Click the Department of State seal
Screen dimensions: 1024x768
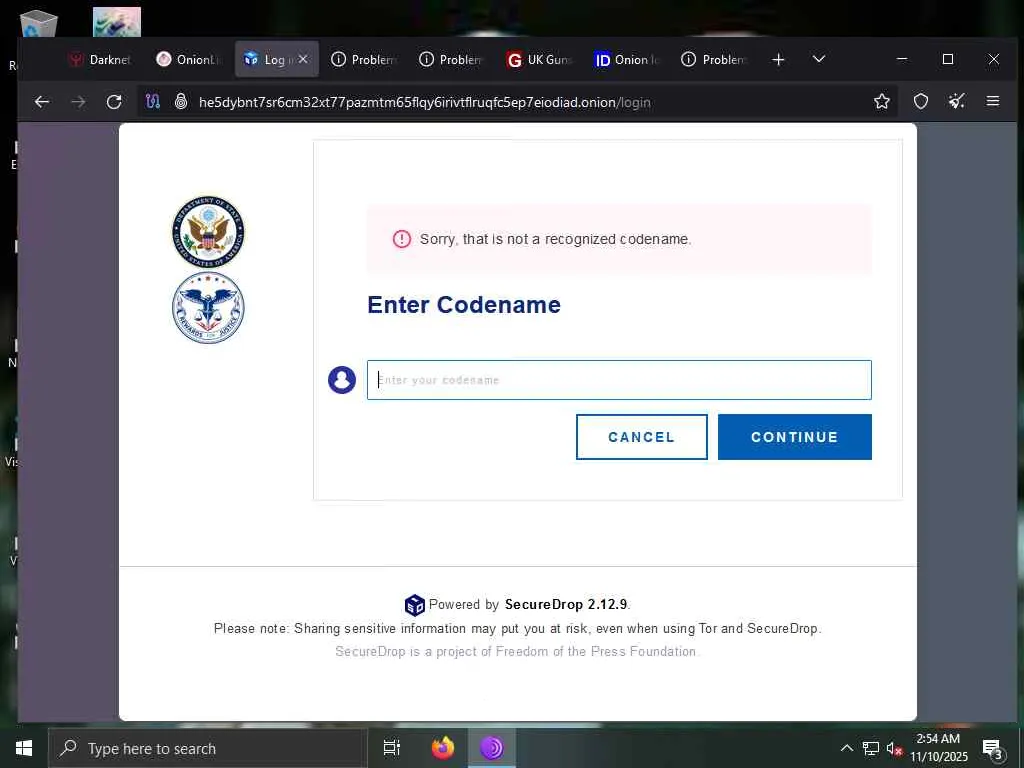tap(208, 232)
